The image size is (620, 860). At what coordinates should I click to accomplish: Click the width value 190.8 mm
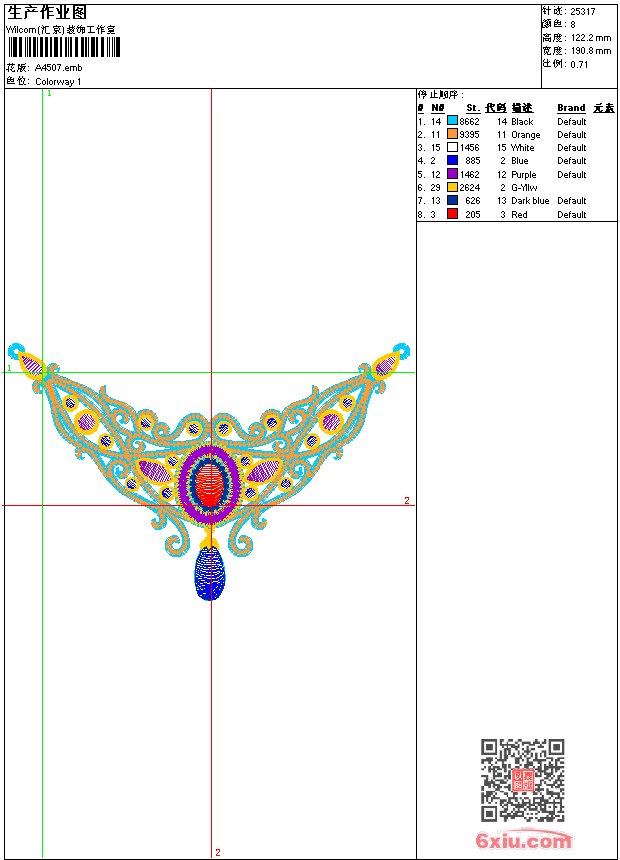591,51
